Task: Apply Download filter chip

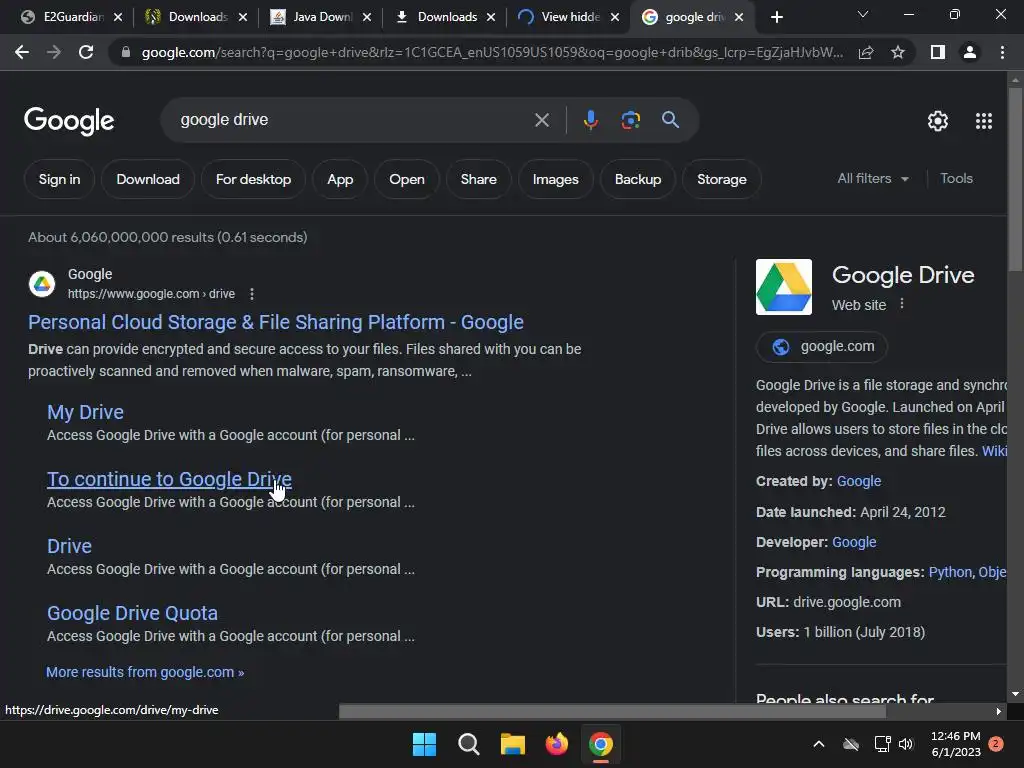Action: [148, 179]
